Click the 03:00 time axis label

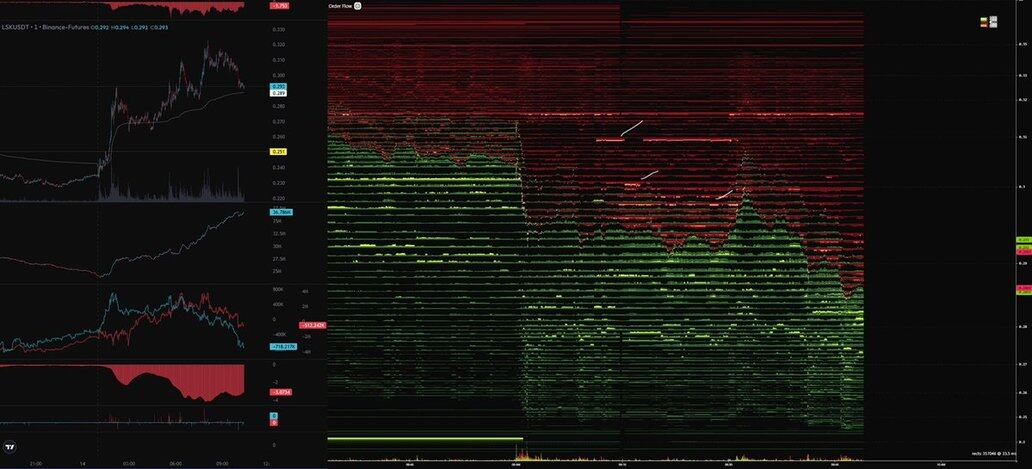point(129,464)
